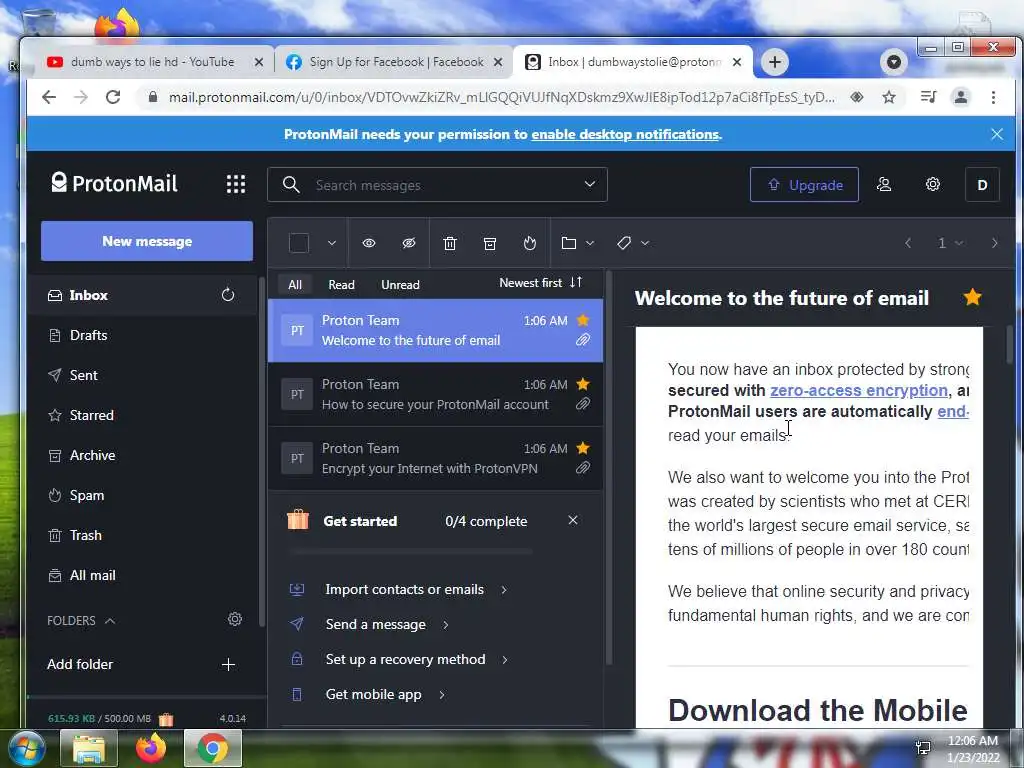The height and width of the screenshot is (768, 1024).
Task: Unstar message in reading pane header
Action: (x=972, y=297)
